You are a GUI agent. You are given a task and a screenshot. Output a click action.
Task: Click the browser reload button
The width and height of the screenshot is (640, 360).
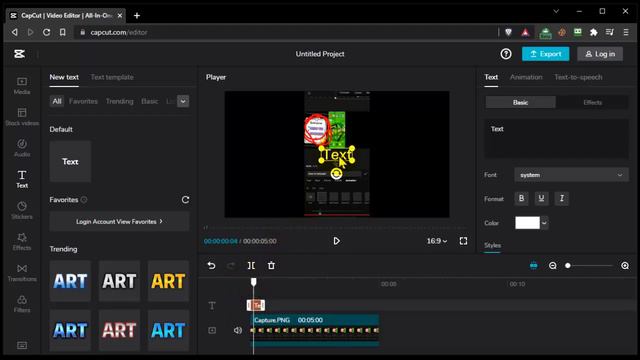tap(47, 32)
